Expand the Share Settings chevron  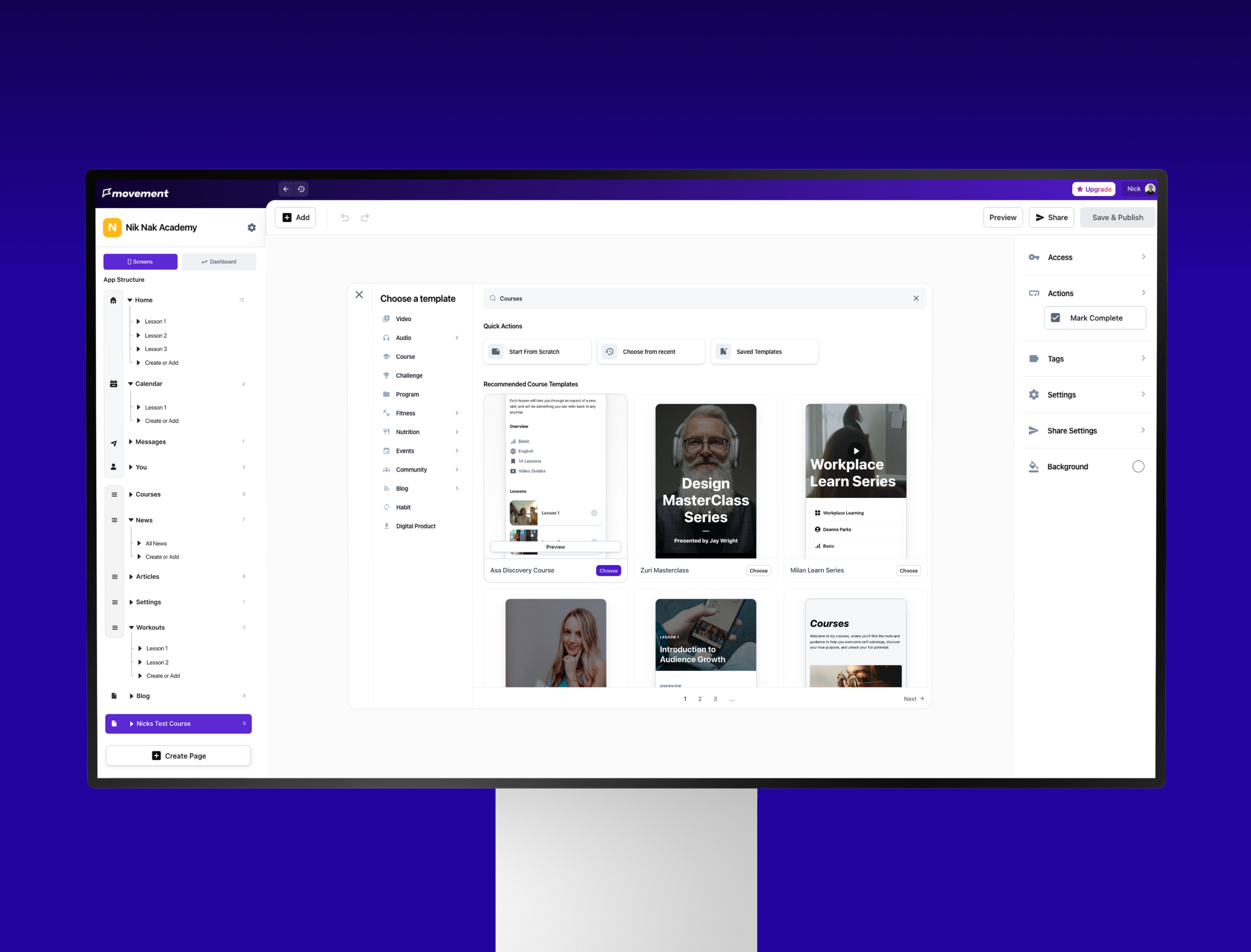click(x=1143, y=430)
